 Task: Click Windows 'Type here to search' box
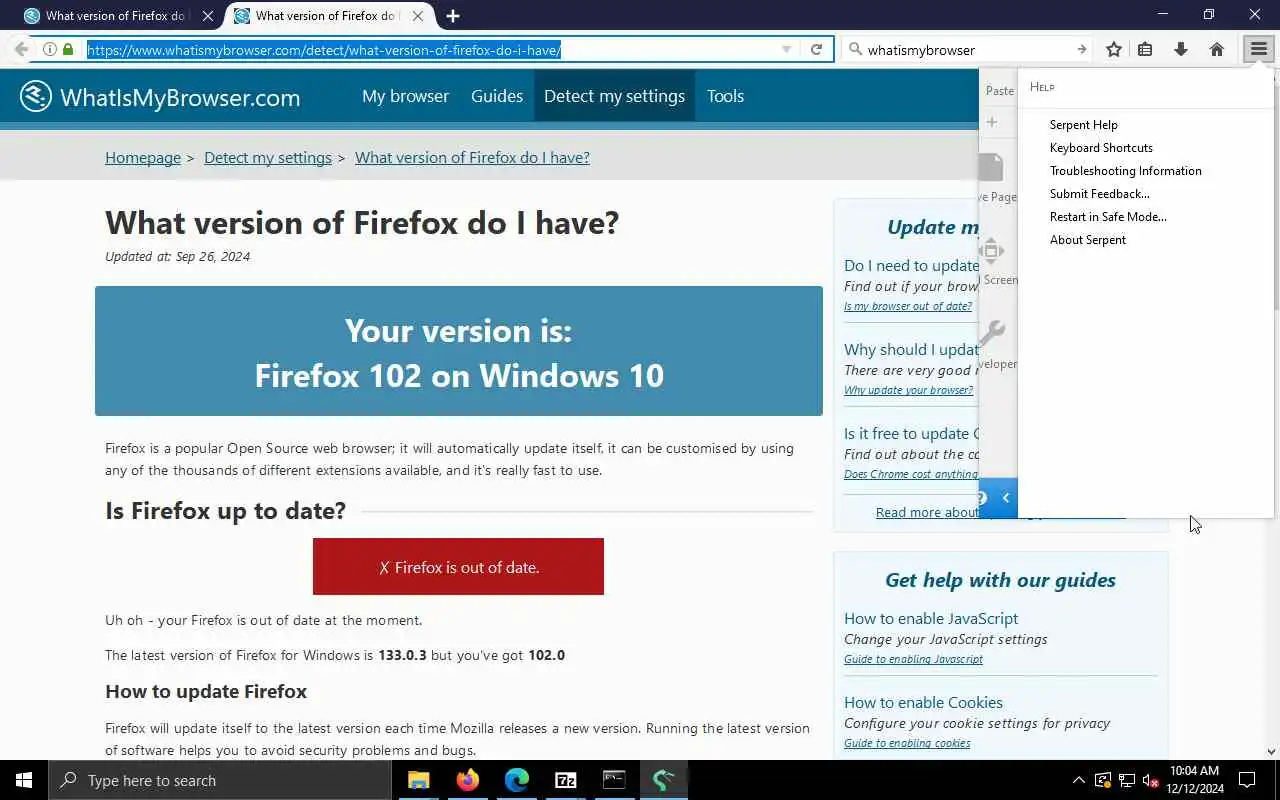click(x=218, y=780)
